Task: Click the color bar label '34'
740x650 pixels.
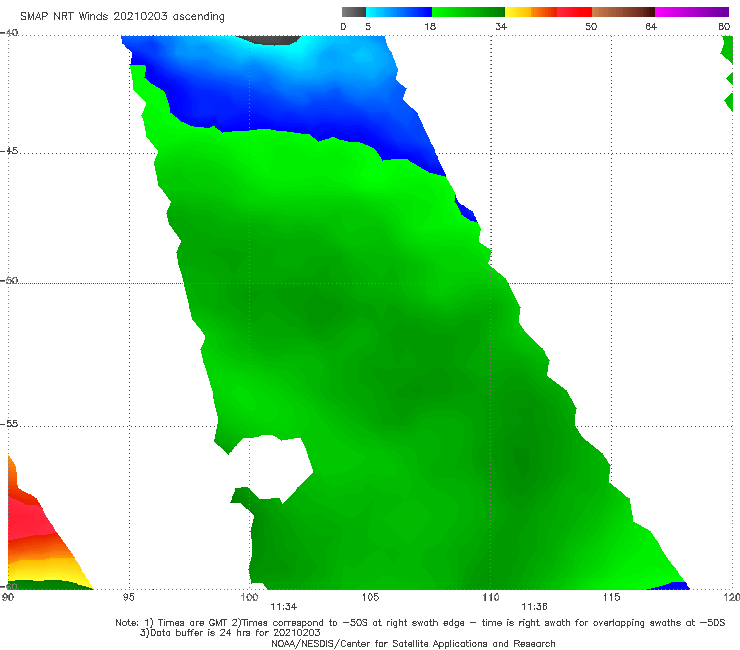Action: (x=501, y=26)
